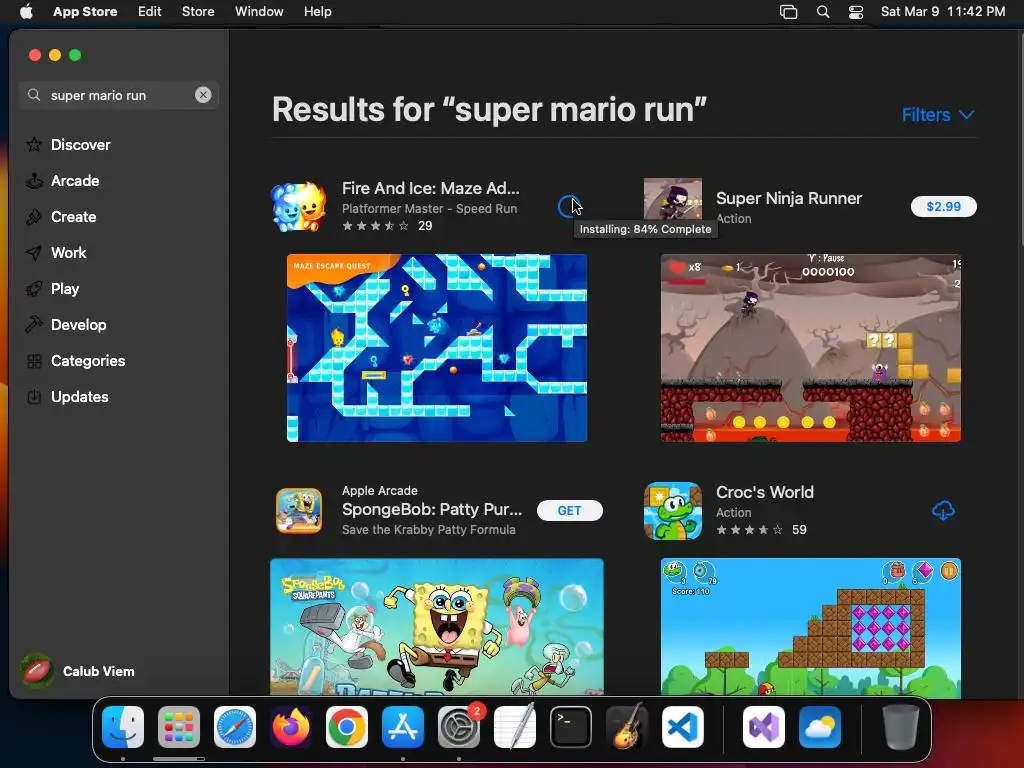Open the Croc's World app icon

(x=673, y=511)
